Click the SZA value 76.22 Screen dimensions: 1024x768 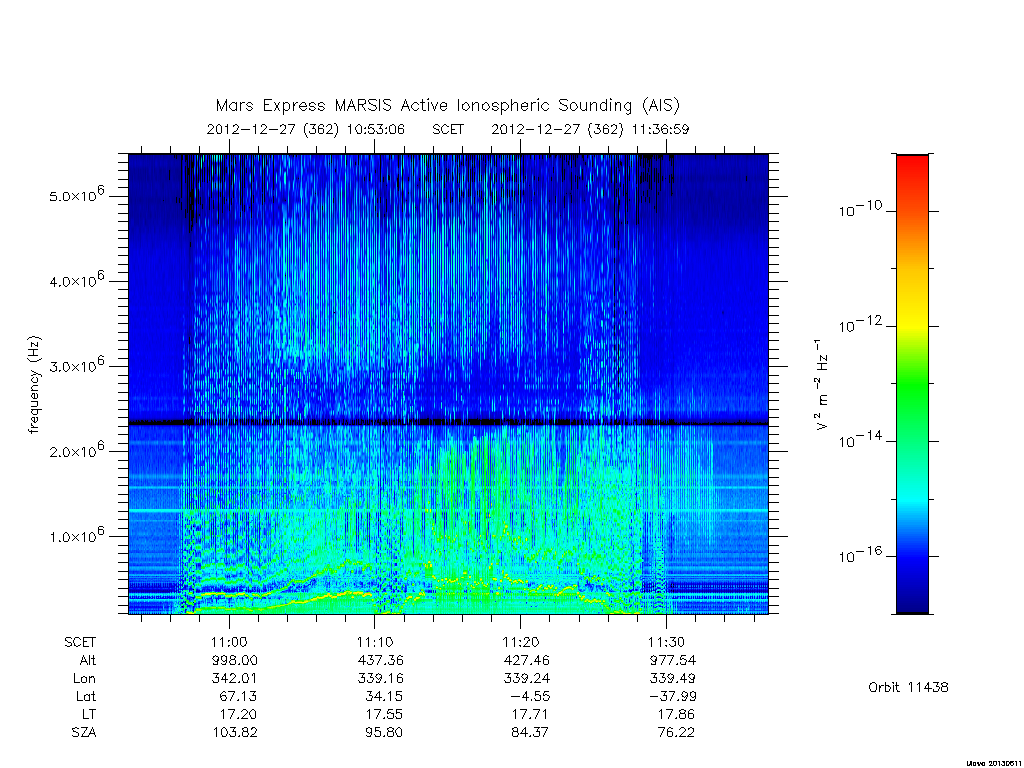pyautogui.click(x=676, y=732)
